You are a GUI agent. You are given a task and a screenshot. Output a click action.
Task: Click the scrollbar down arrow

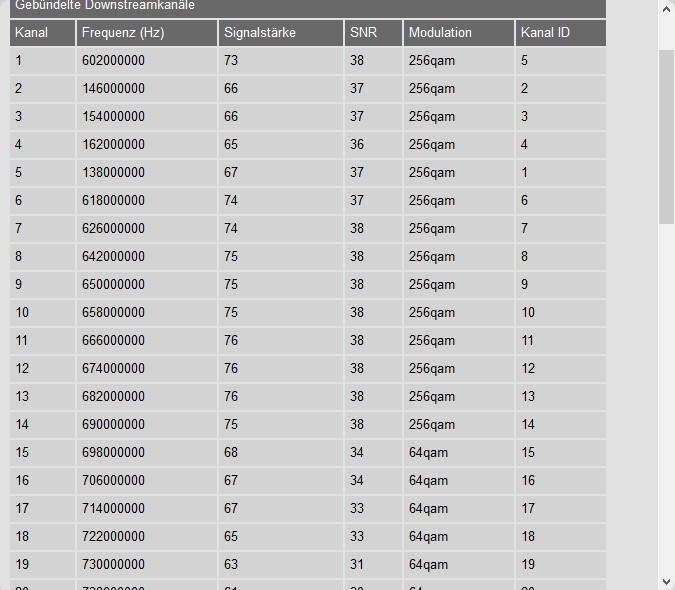(667, 581)
